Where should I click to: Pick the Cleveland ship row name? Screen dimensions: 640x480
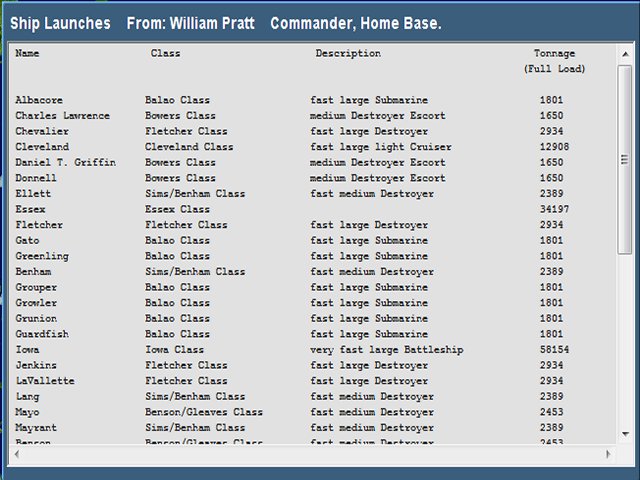[x=42, y=147]
